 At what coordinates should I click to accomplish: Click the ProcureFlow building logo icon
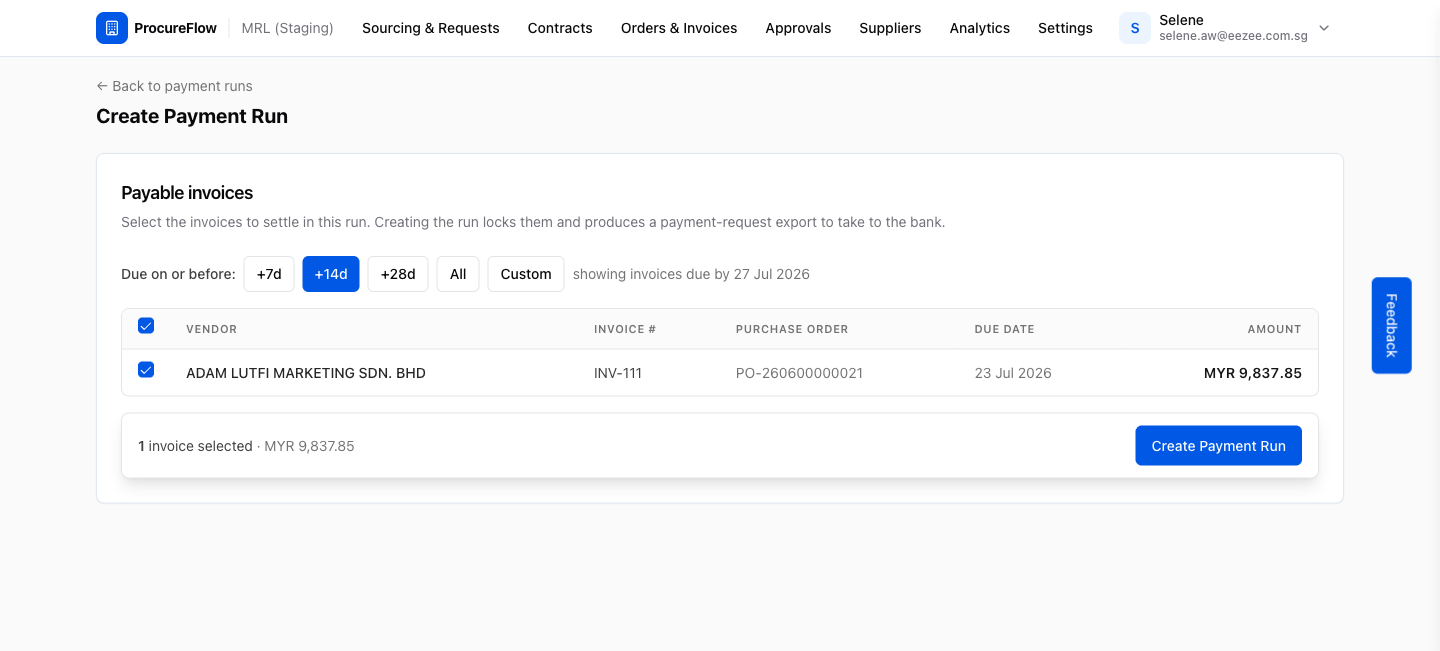pos(112,28)
